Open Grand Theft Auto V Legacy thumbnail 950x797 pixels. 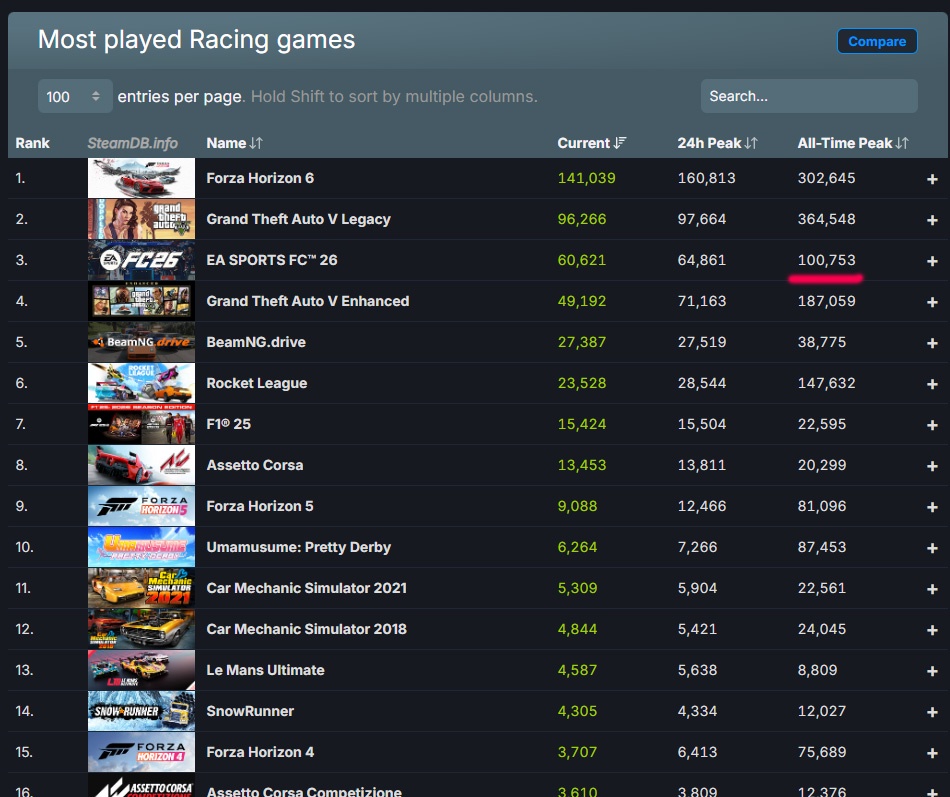pyautogui.click(x=141, y=219)
